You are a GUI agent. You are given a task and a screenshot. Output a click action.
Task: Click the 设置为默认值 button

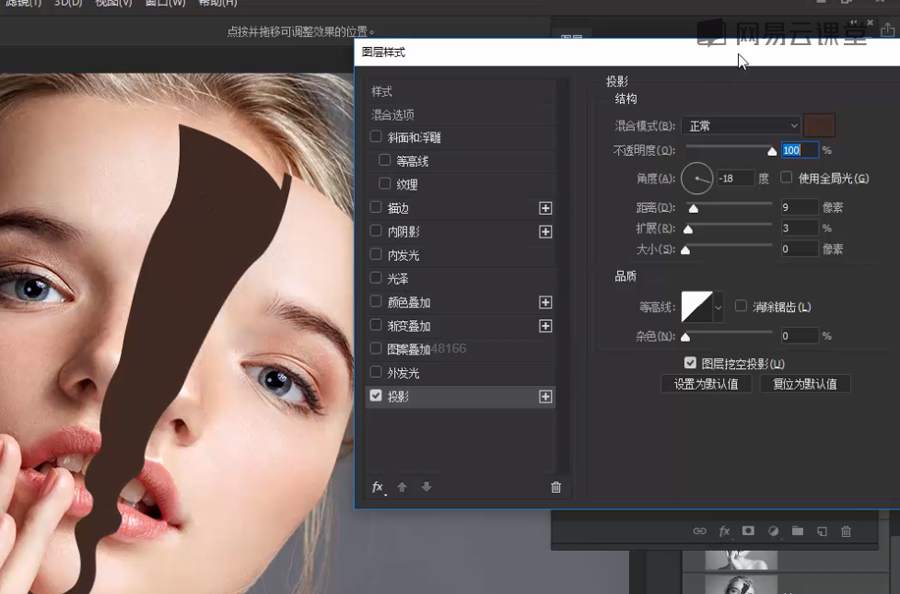706,384
